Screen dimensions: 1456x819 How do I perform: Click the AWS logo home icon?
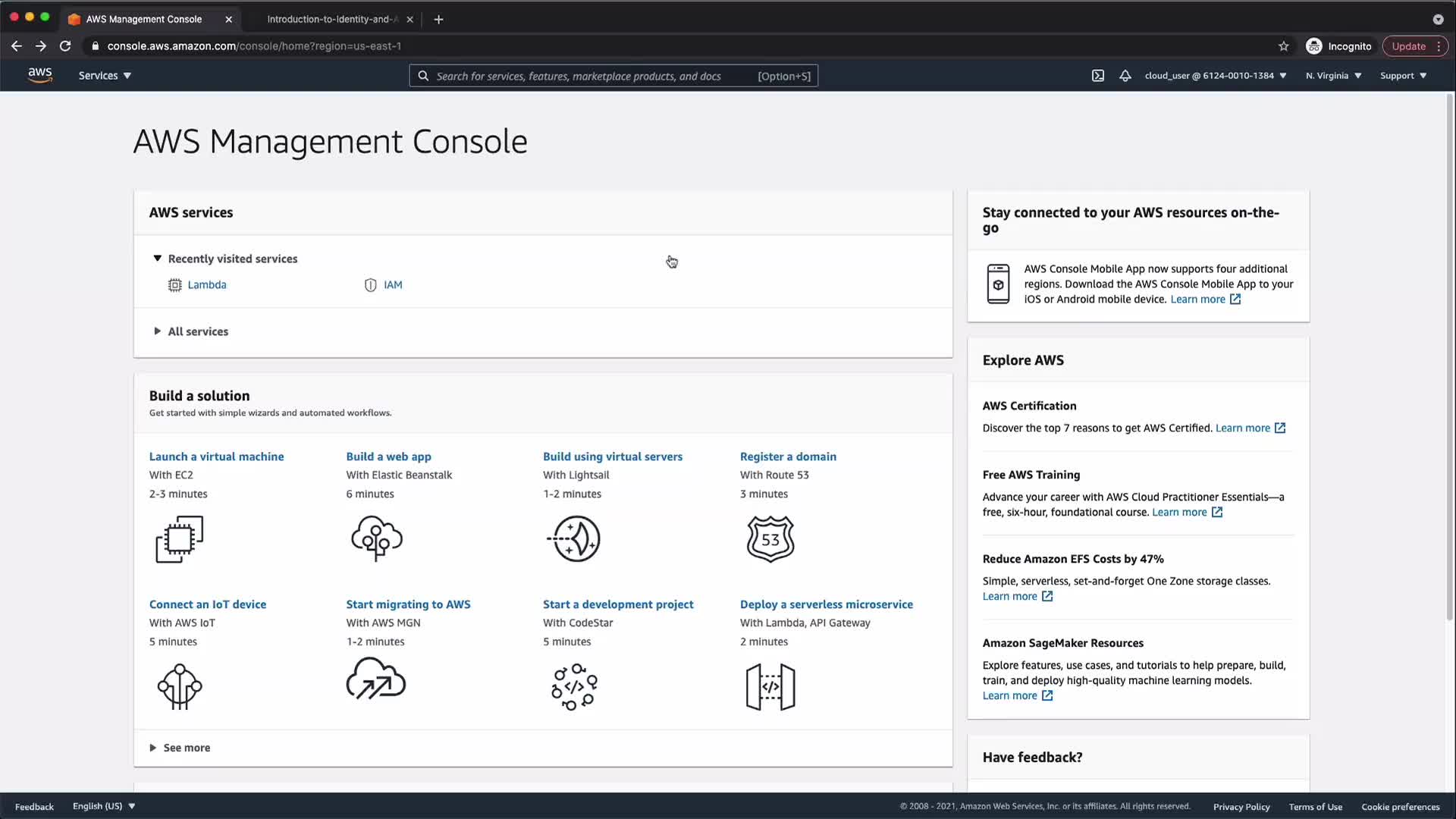[x=39, y=75]
